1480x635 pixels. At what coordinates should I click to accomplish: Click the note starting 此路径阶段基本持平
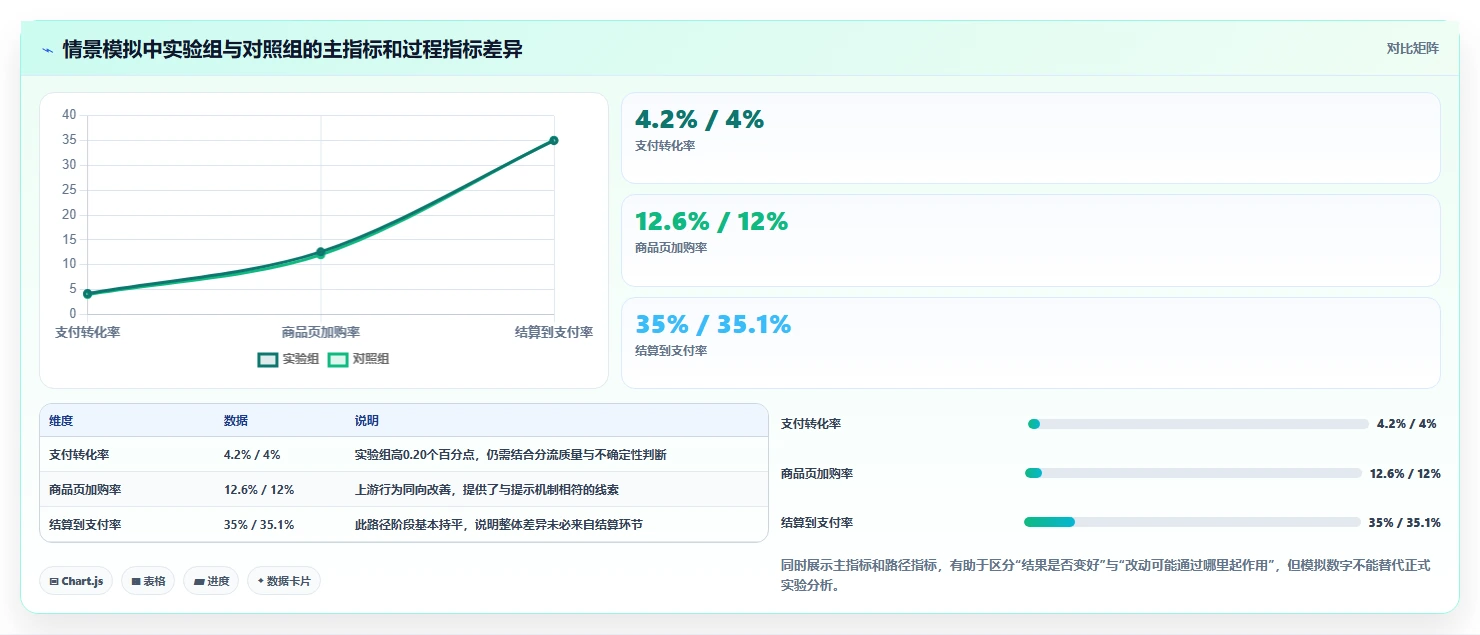pyautogui.click(x=499, y=525)
